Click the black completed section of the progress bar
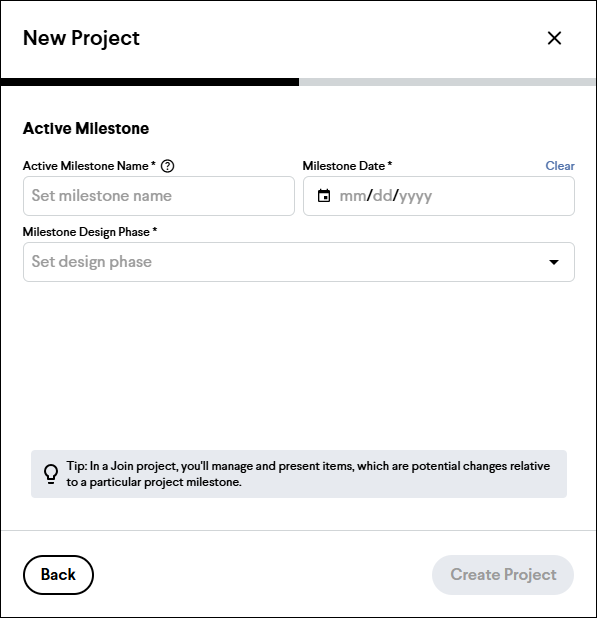Screen dimensions: 597x618 click(150, 82)
